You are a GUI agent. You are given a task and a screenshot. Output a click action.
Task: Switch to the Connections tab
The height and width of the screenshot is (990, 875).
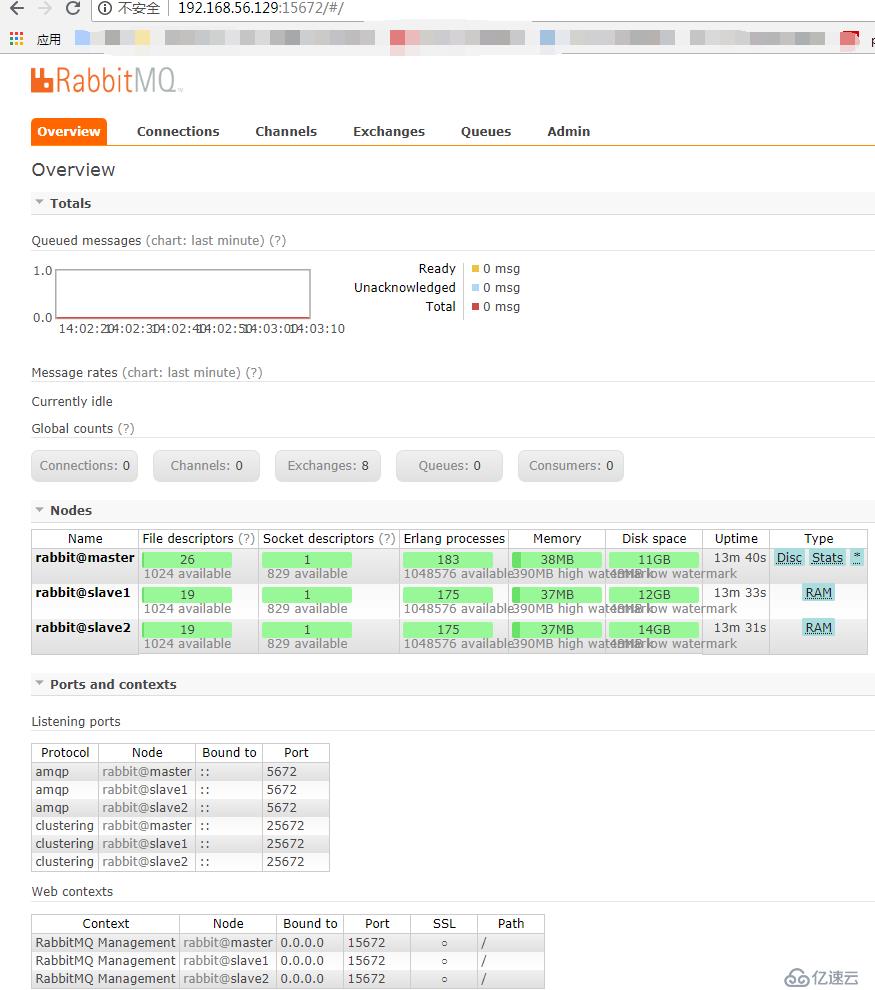click(178, 131)
